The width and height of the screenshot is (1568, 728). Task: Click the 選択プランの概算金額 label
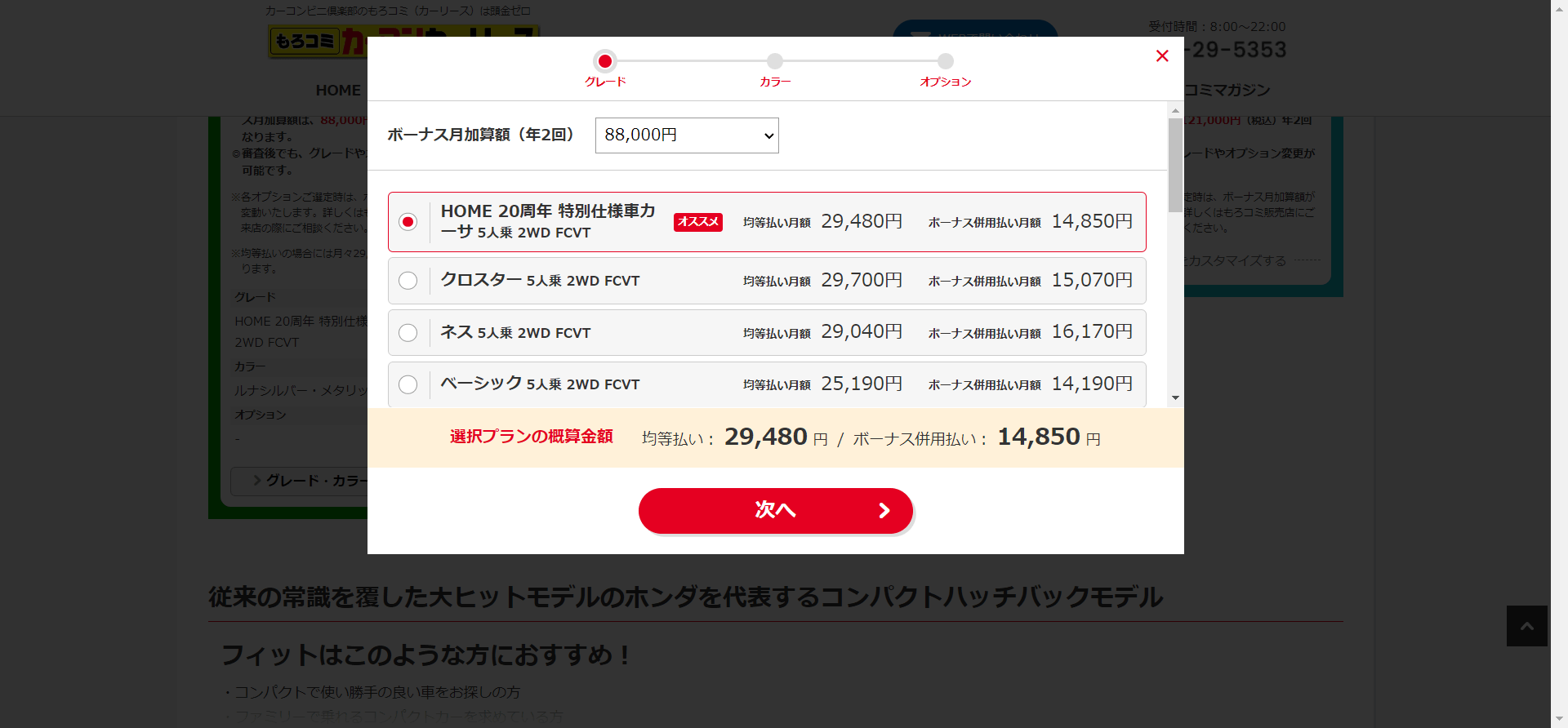click(532, 437)
